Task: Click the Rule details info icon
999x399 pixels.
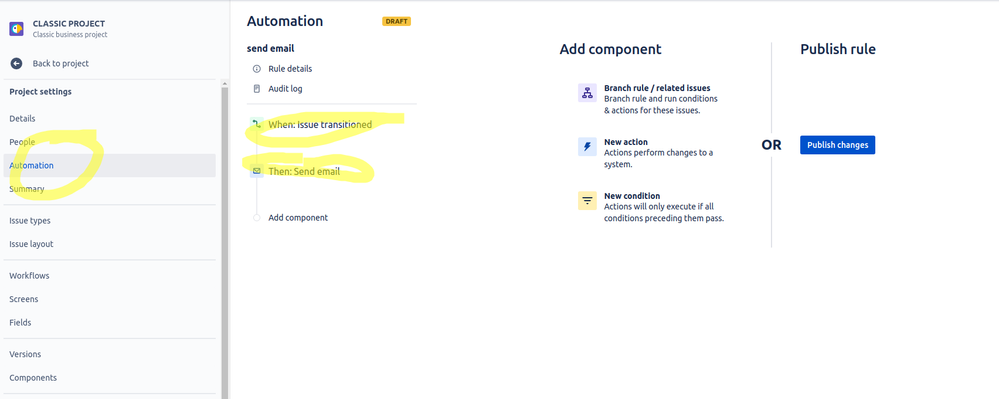Action: click(x=257, y=69)
